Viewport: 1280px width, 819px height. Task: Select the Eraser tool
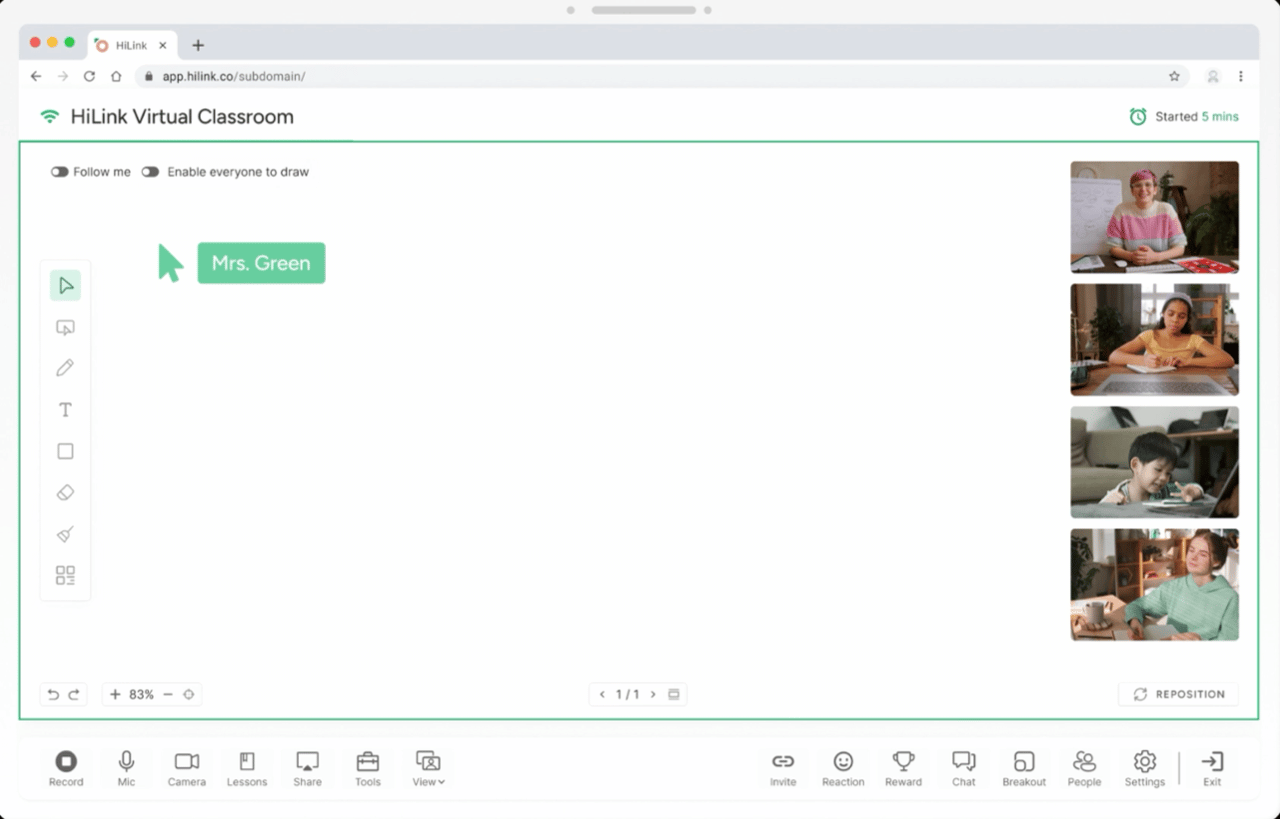65,493
